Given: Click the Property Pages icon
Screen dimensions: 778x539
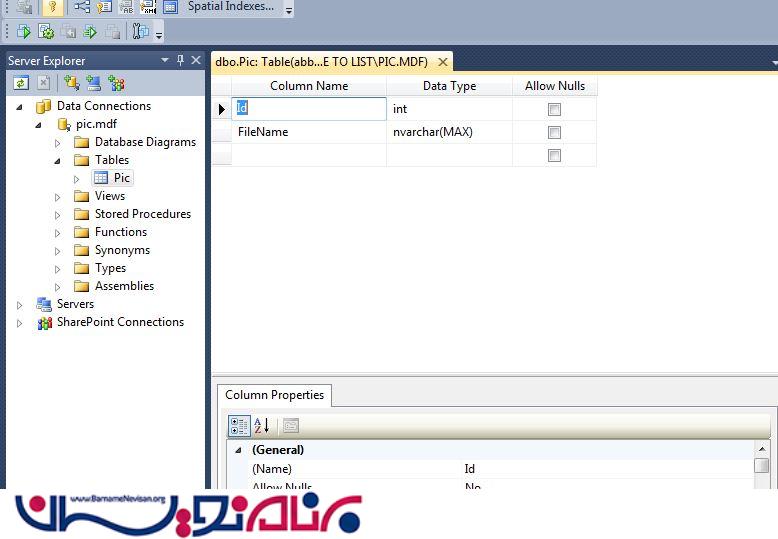Looking at the screenshot, I should click(x=291, y=426).
